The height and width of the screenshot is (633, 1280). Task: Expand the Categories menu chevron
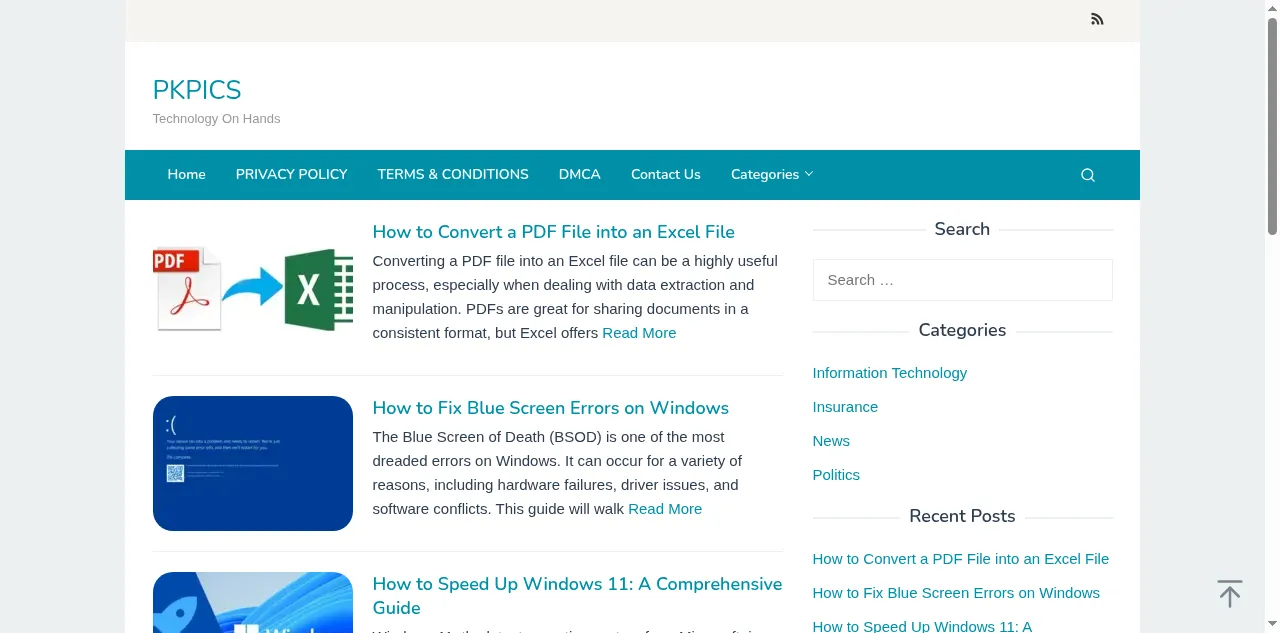(x=809, y=174)
